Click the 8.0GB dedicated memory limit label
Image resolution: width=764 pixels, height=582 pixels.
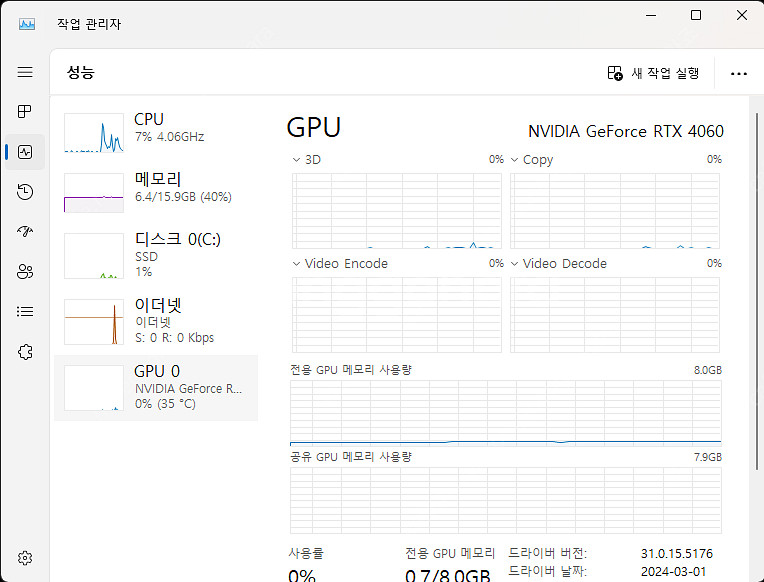pos(708,370)
